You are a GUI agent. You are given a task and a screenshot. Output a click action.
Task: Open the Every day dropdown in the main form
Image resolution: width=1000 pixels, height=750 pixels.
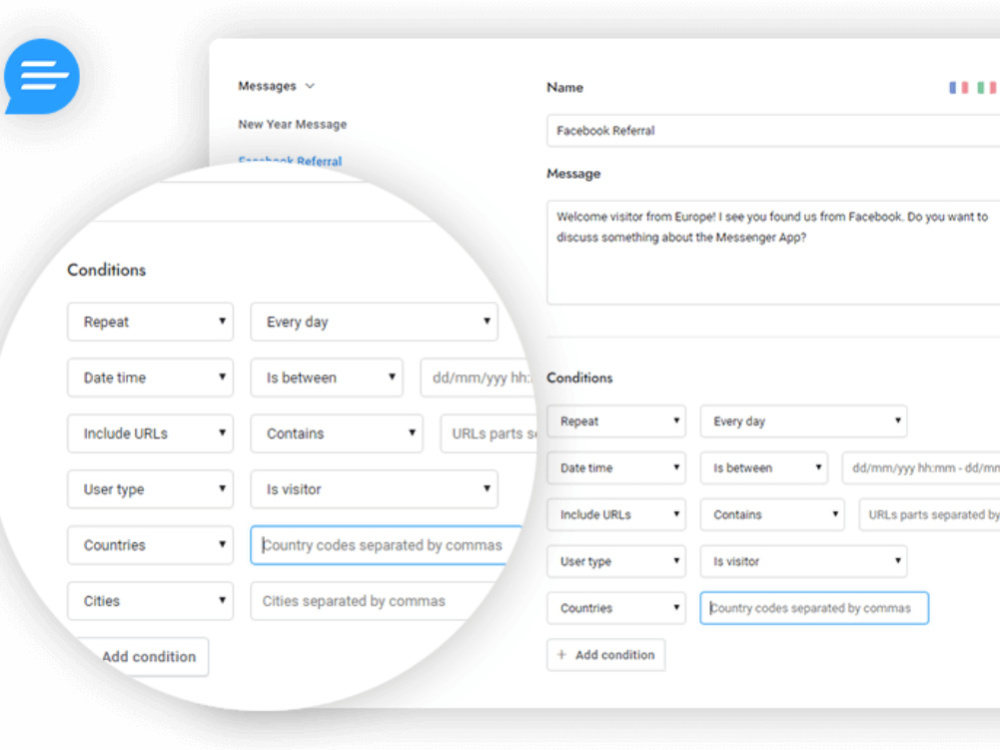[804, 421]
